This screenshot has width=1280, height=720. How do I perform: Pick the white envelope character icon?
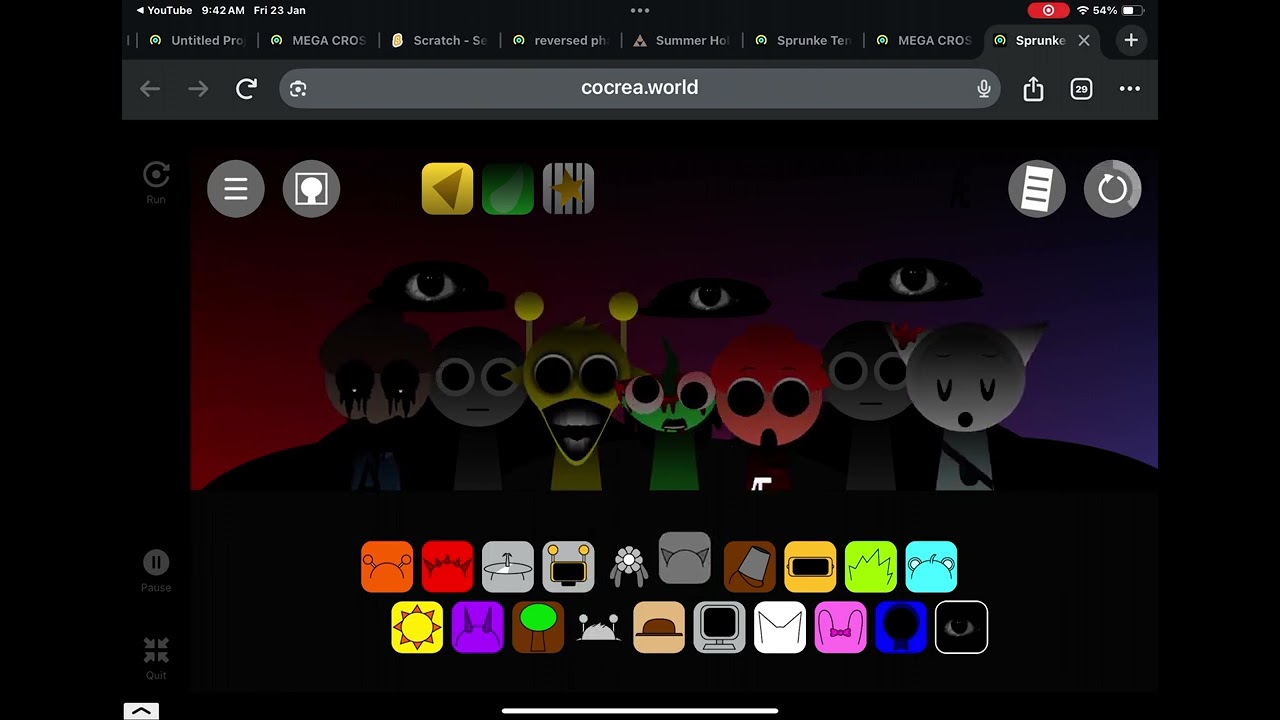click(780, 627)
